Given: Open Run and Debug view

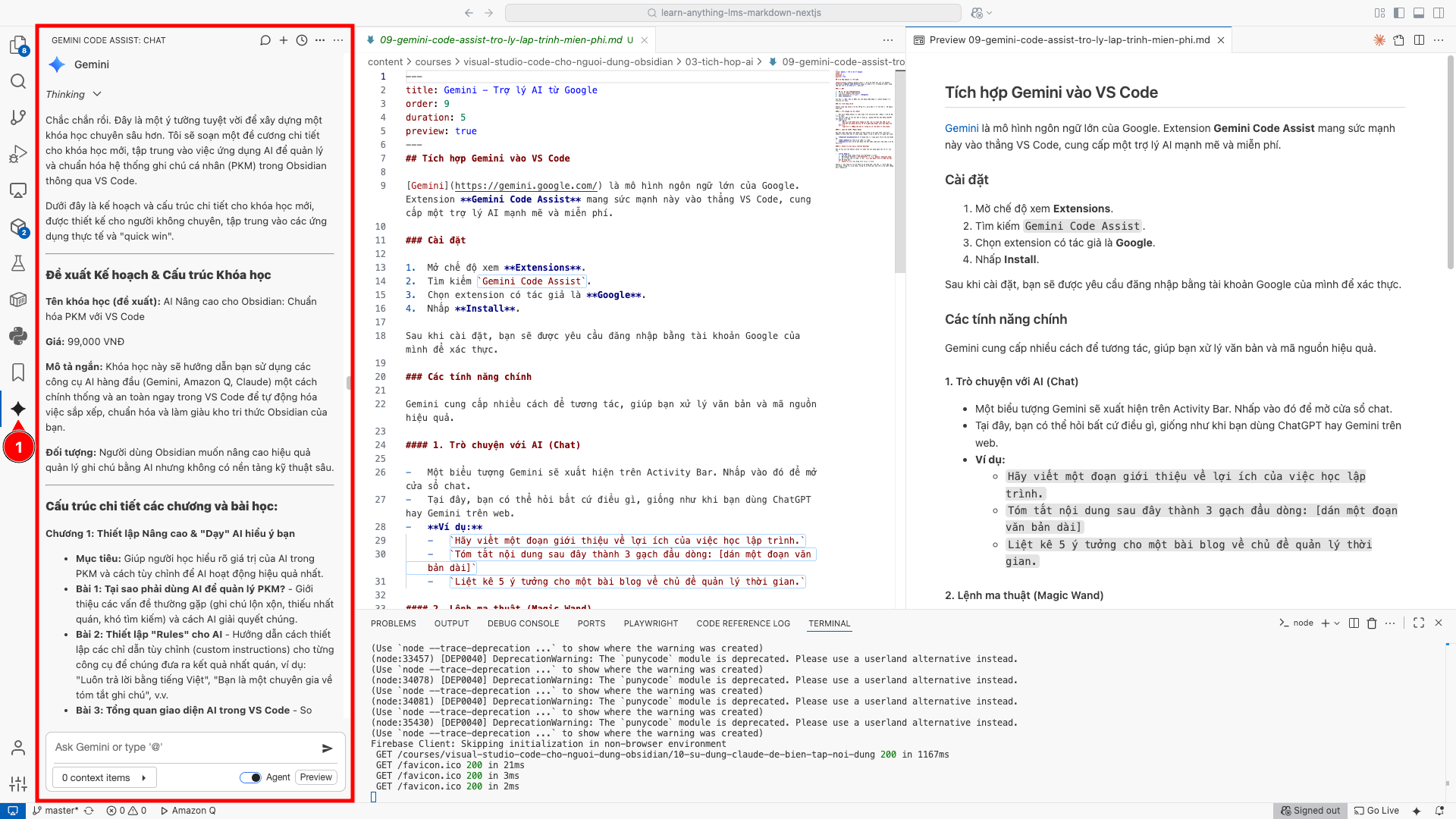Looking at the screenshot, I should click(x=18, y=154).
